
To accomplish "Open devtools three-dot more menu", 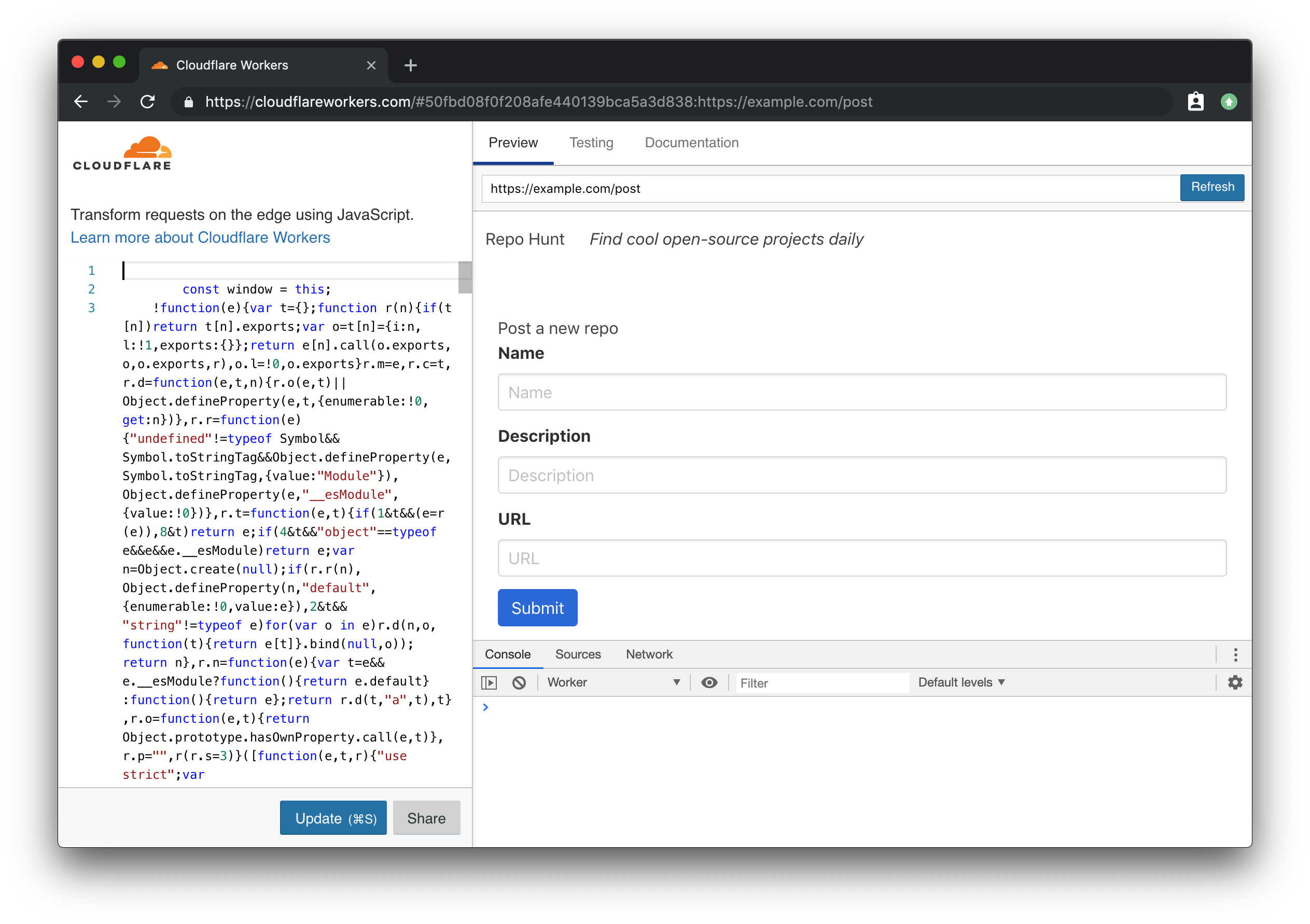I will pos(1235,655).
